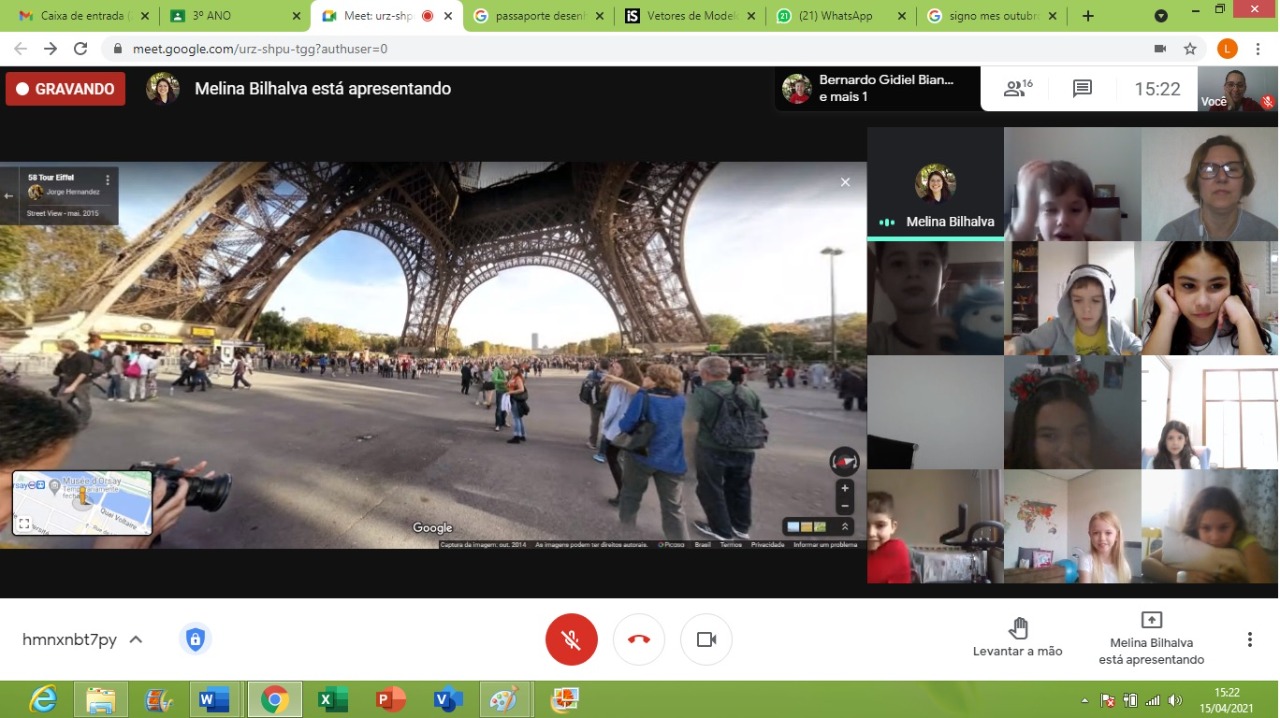
Task: Open a new browser tab
Action: [1088, 16]
